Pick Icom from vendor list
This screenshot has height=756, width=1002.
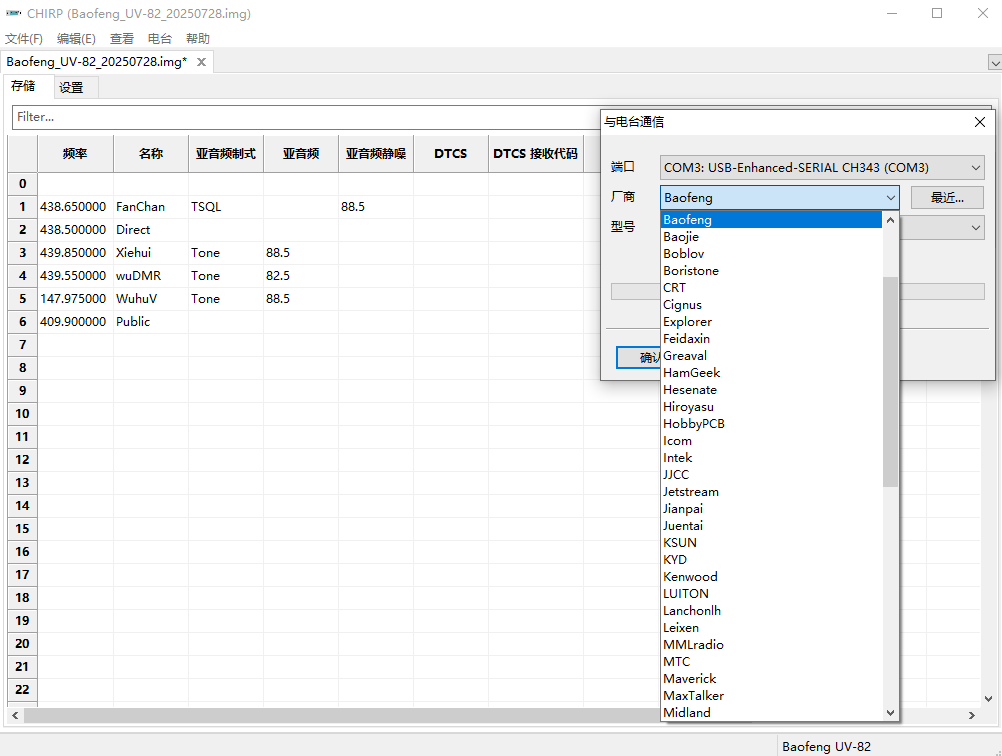click(771, 441)
